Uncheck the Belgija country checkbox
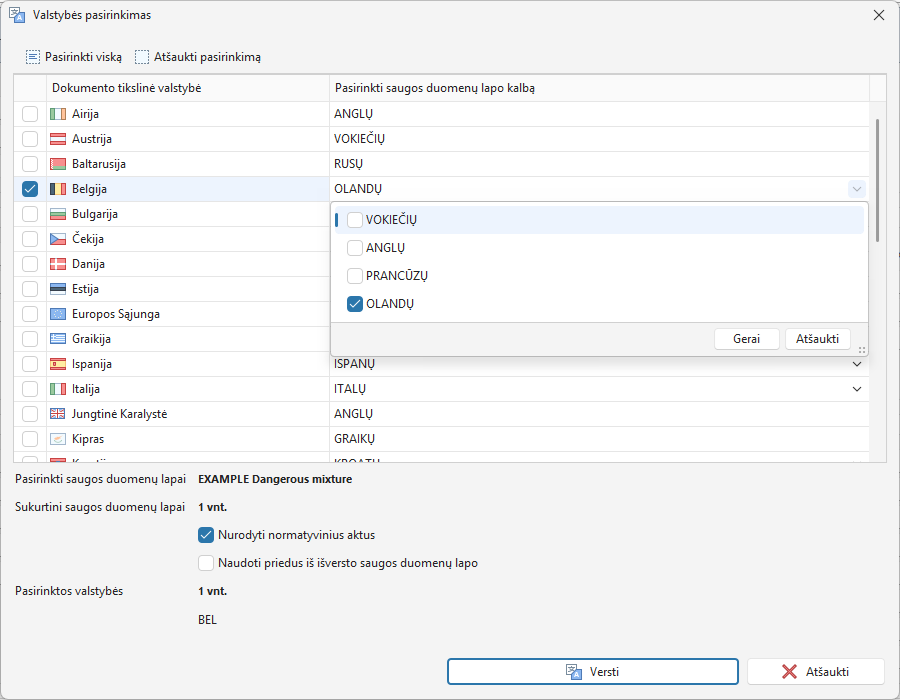 click(30, 189)
